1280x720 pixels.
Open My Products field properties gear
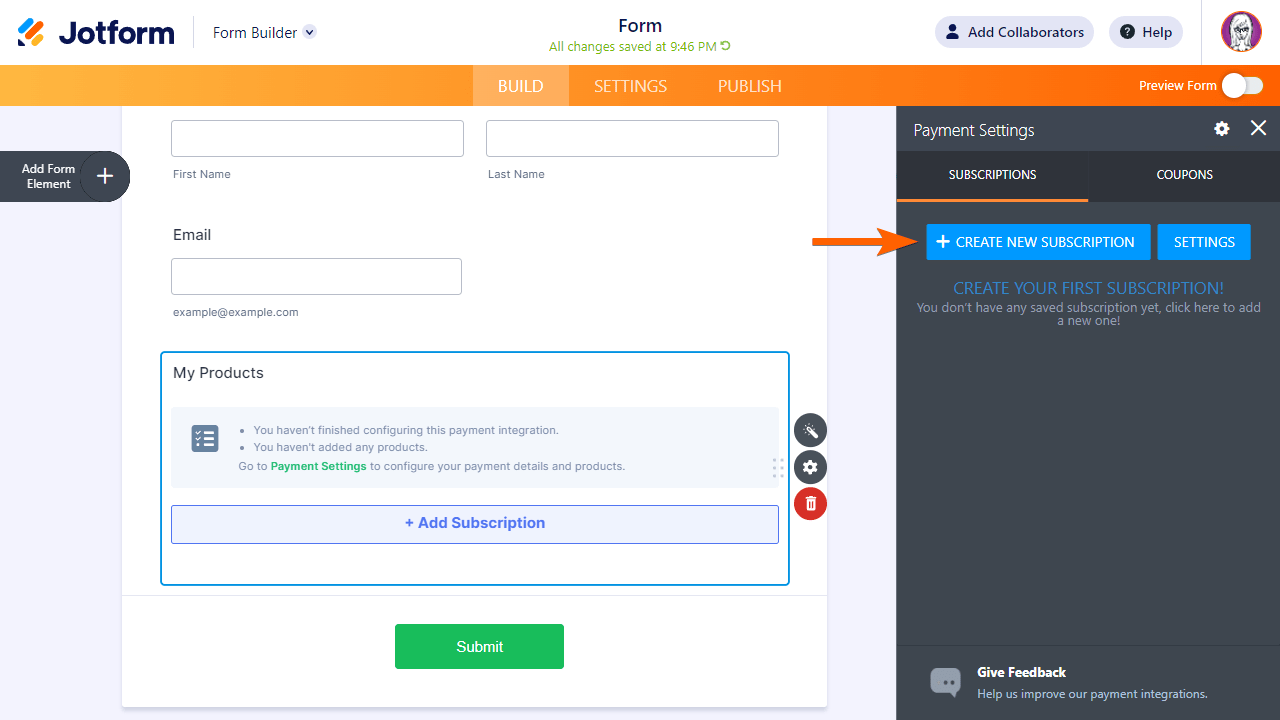point(810,467)
